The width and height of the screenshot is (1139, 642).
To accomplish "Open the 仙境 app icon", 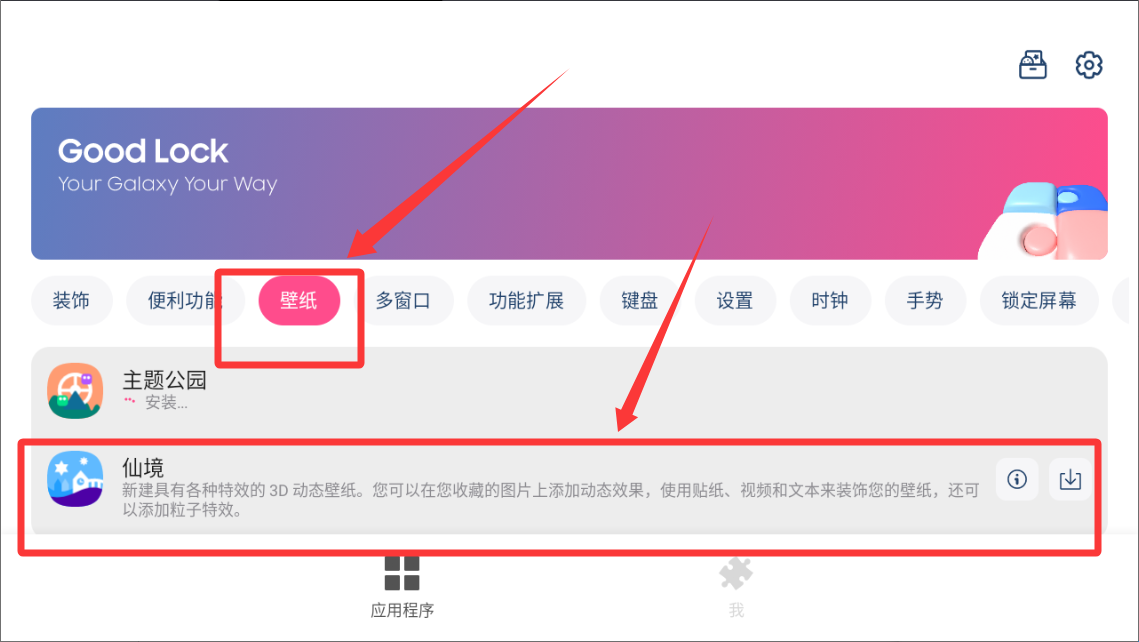I will pos(76,479).
